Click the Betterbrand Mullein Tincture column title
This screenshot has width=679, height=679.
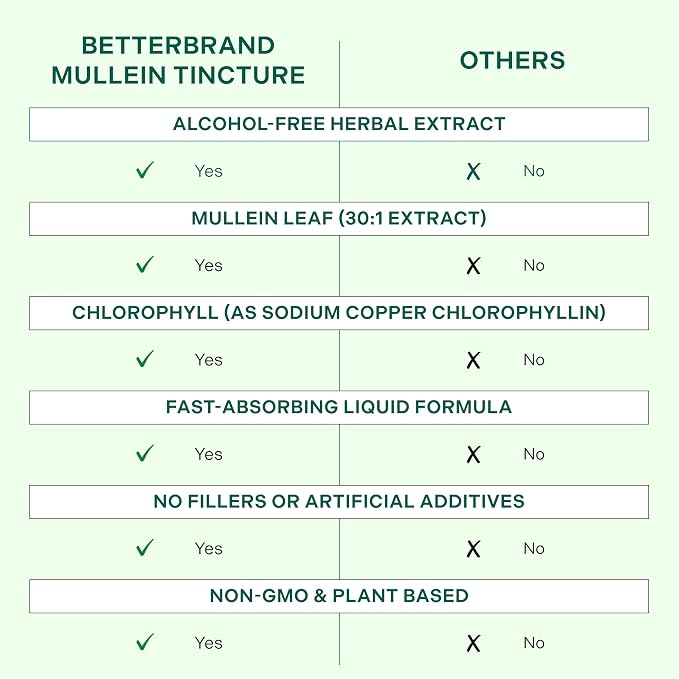click(x=178, y=60)
